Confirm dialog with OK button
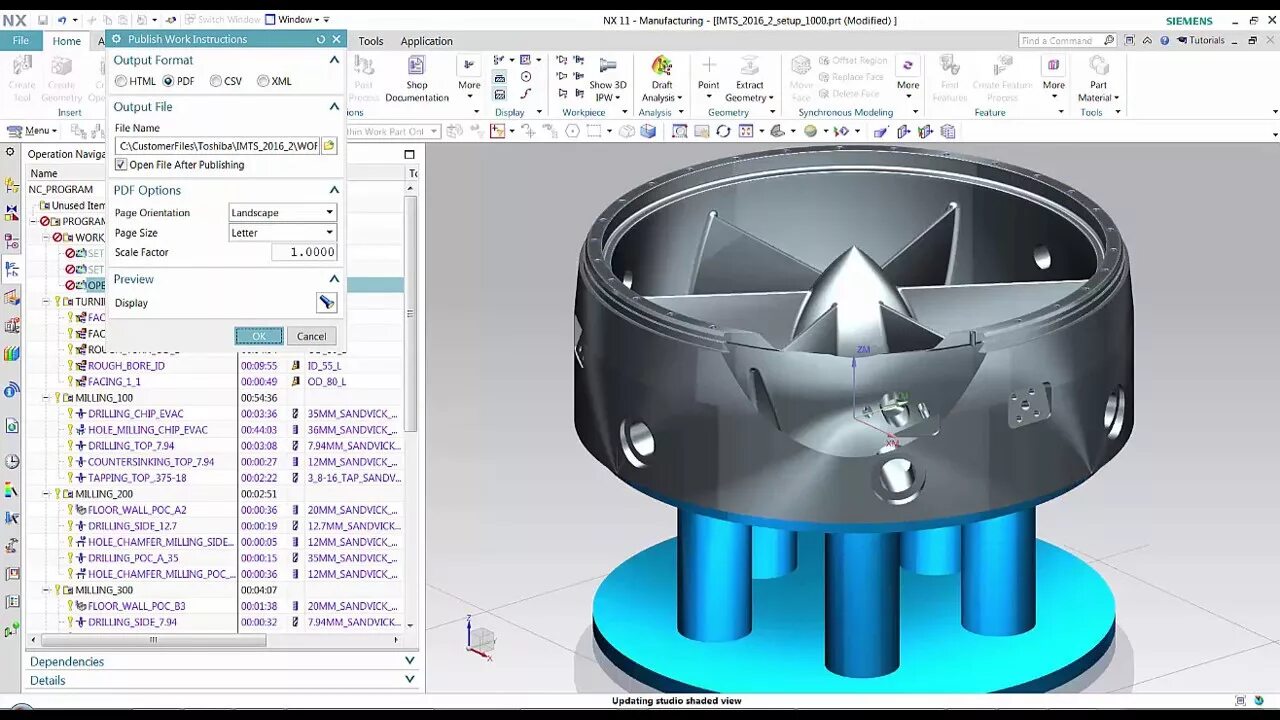Screen dimensions: 1280x720 (x=259, y=336)
